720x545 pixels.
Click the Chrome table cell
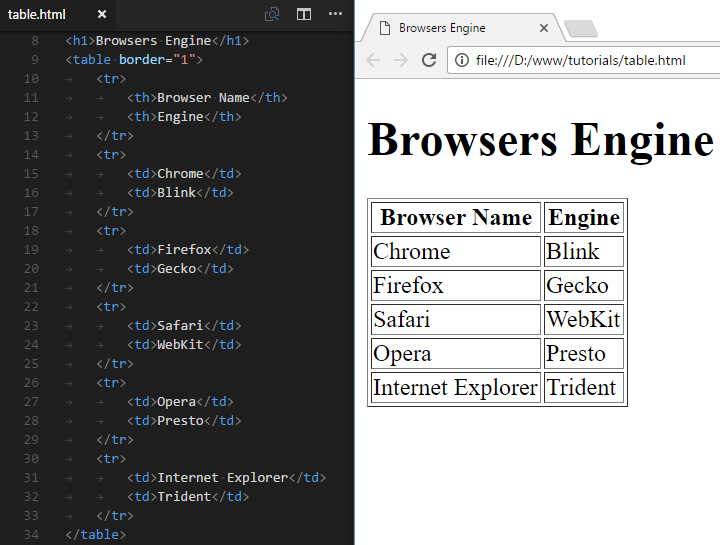(x=456, y=251)
